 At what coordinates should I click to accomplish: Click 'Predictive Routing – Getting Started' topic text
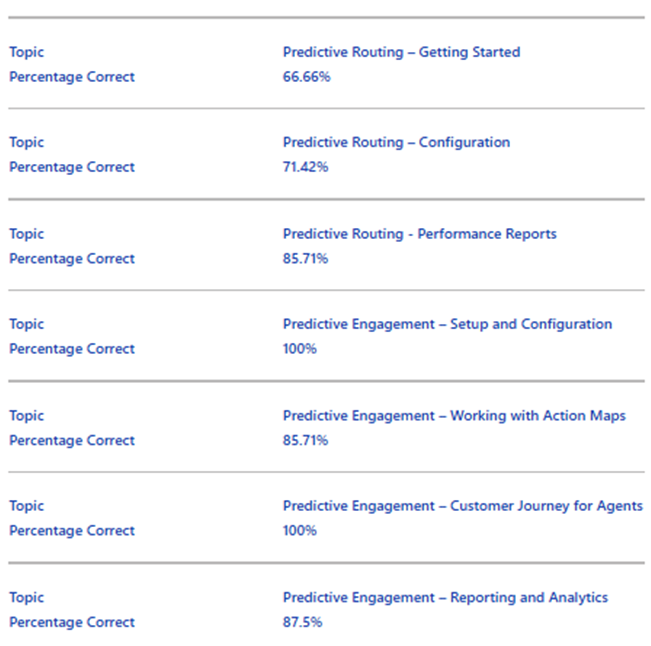click(401, 52)
